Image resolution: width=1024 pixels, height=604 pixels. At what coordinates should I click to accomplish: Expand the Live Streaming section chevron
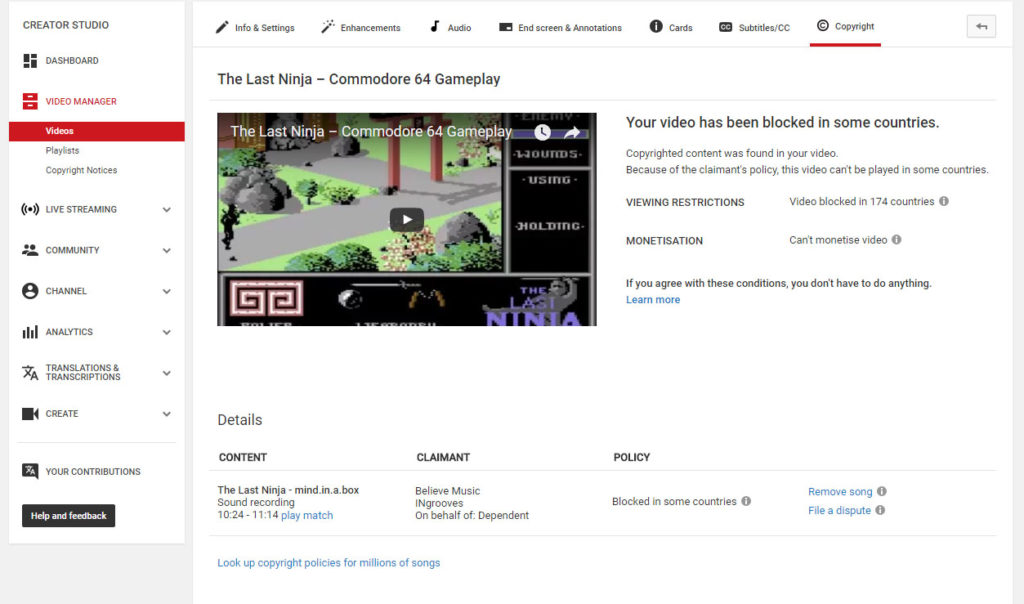point(167,210)
